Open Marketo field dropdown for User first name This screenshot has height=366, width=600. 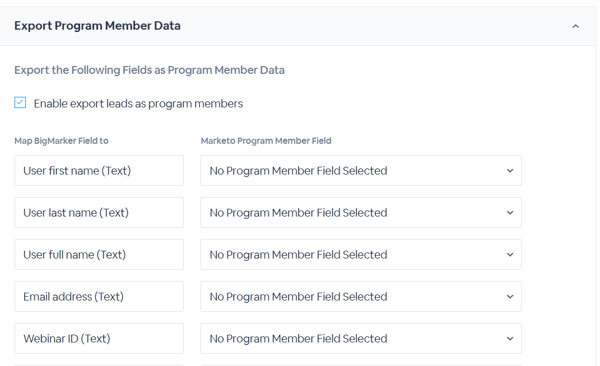pyautogui.click(x=361, y=171)
